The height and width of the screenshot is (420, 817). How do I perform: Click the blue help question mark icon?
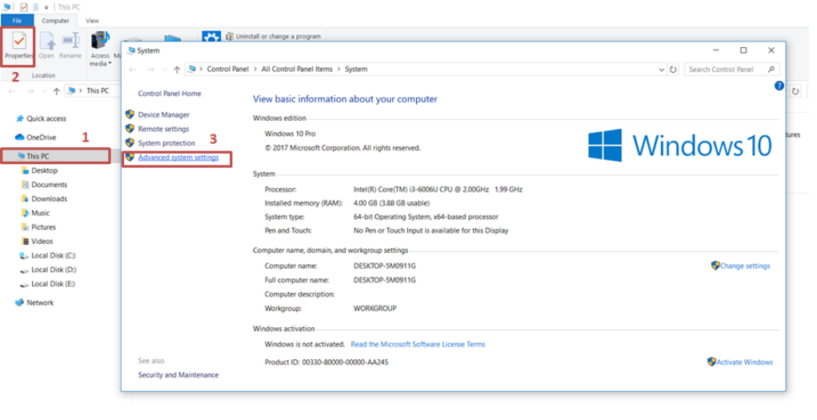779,87
